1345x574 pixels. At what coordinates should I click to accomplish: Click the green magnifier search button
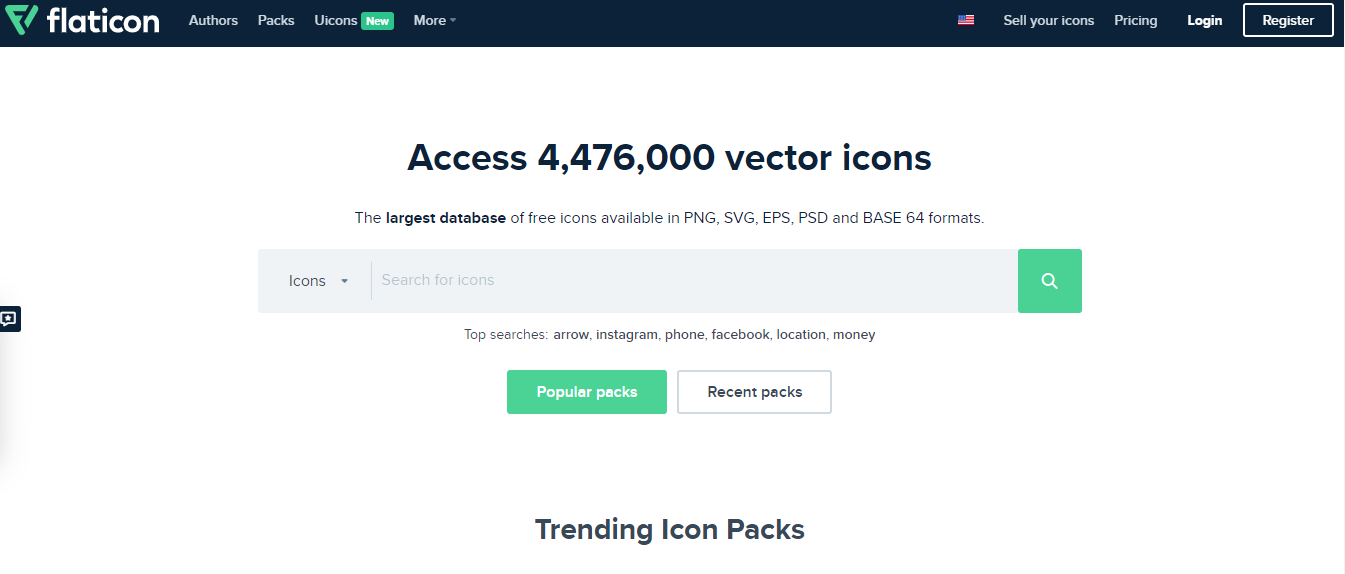pos(1049,281)
